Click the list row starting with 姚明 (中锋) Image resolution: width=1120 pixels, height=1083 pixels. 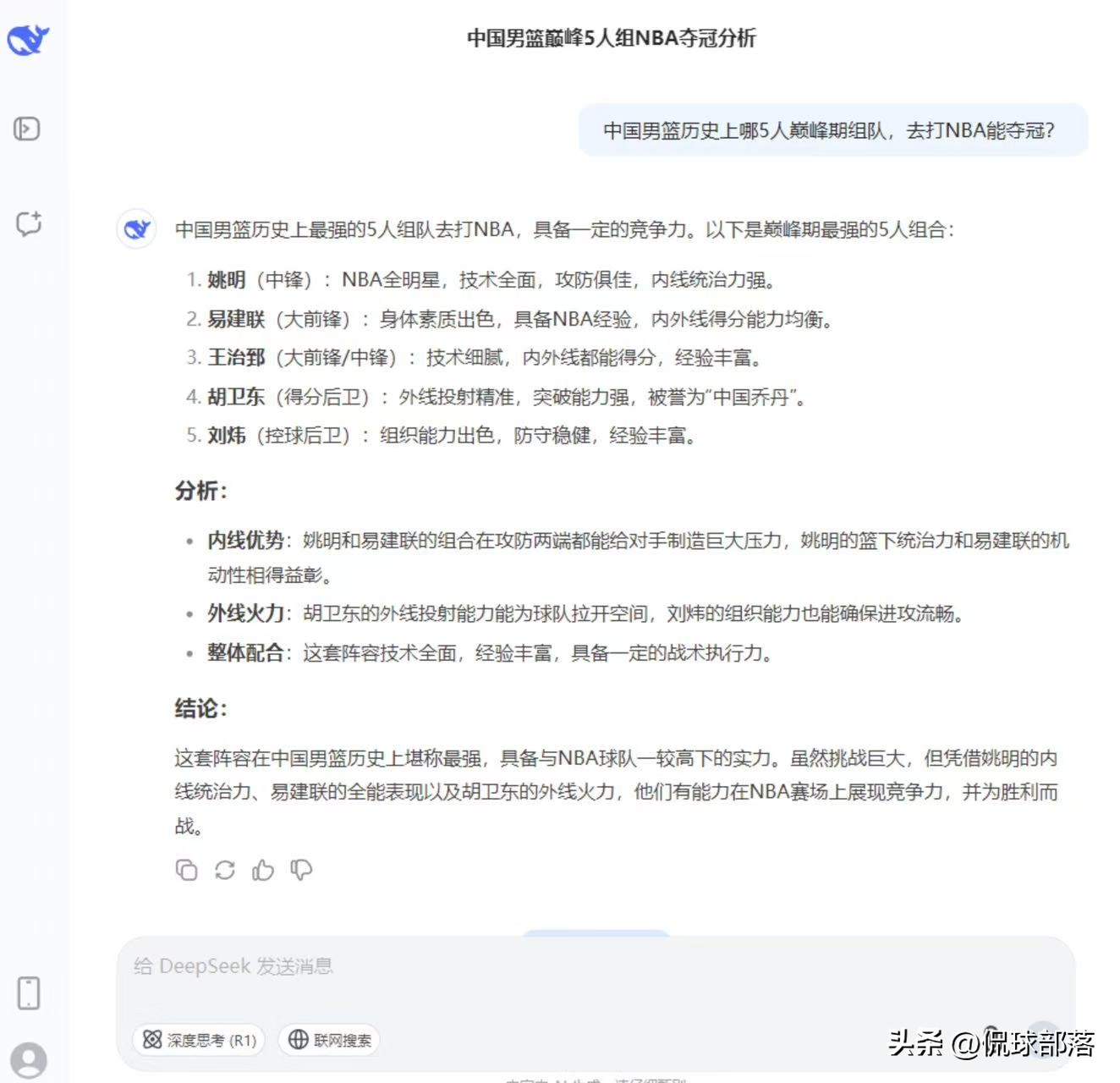[482, 280]
